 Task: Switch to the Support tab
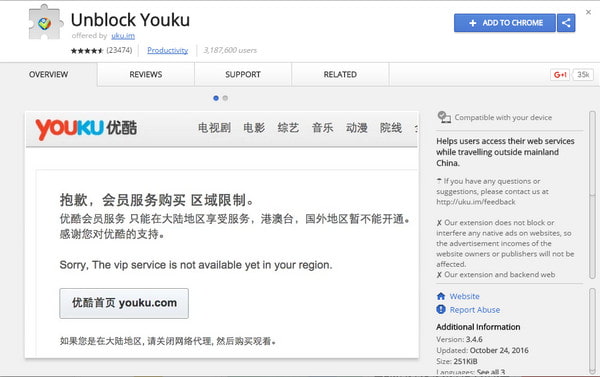pyautogui.click(x=243, y=75)
